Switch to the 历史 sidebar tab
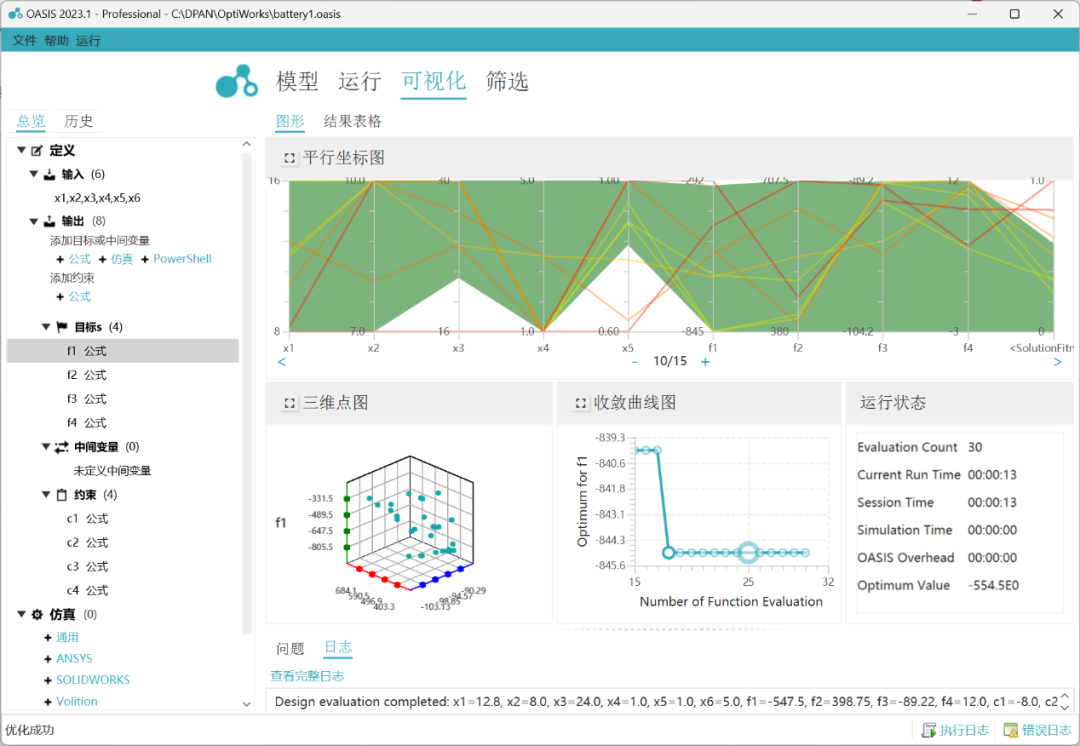 coord(79,121)
